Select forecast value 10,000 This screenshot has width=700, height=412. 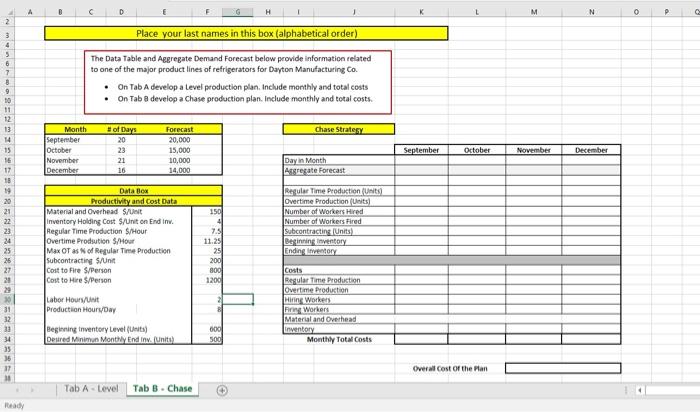point(179,160)
